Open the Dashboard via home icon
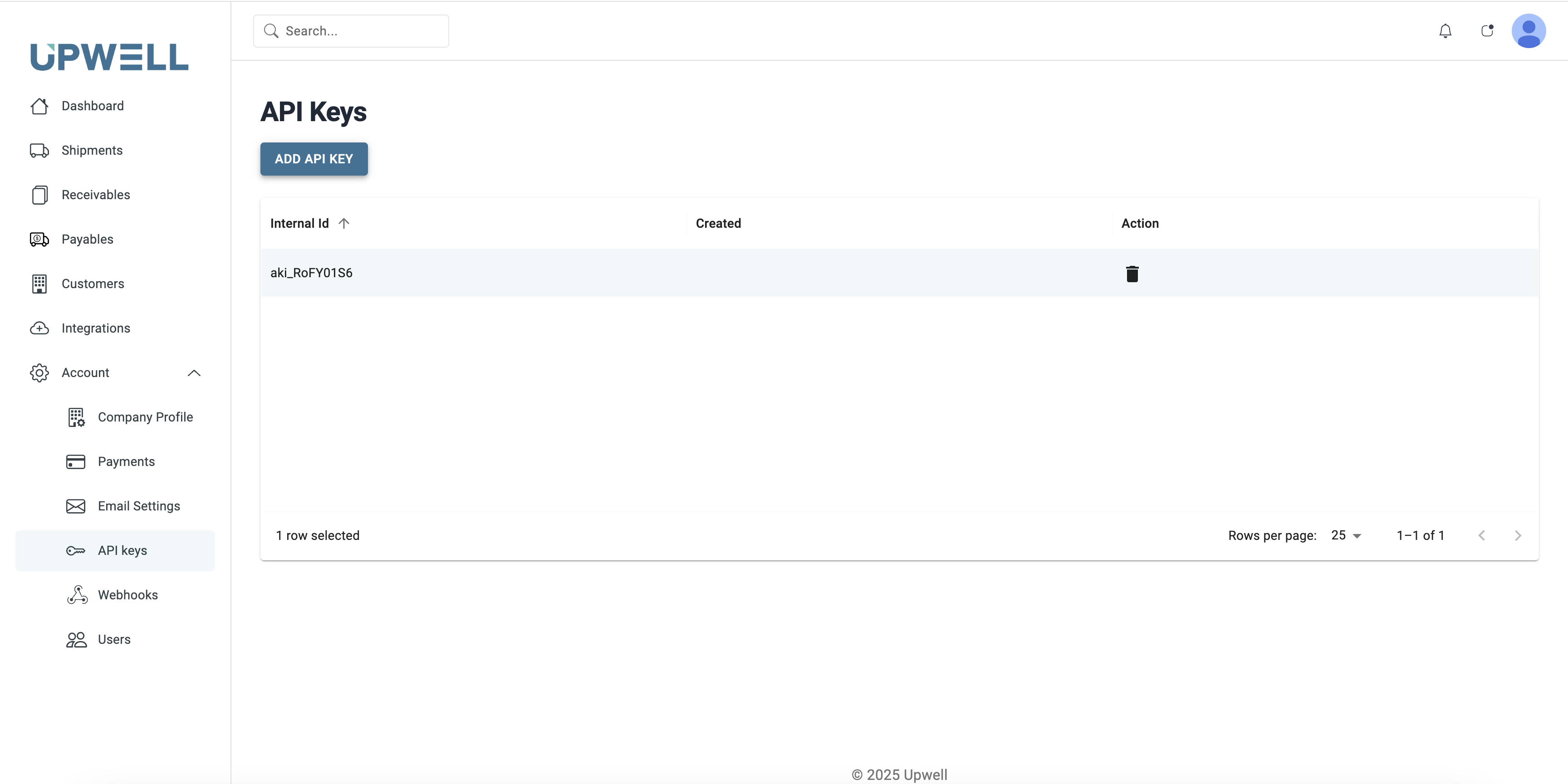Screen dimensions: 1568x784 (x=39, y=105)
